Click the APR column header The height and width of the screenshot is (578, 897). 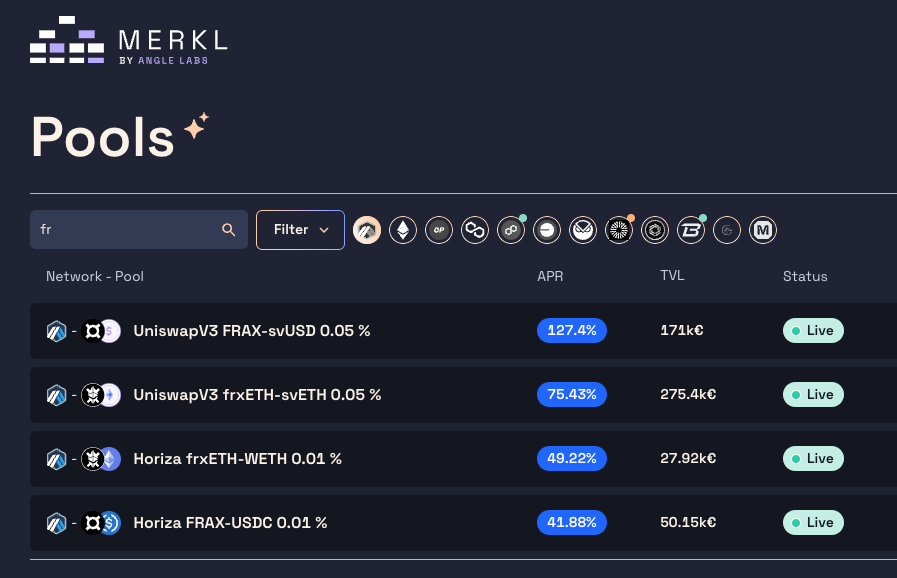coord(550,276)
